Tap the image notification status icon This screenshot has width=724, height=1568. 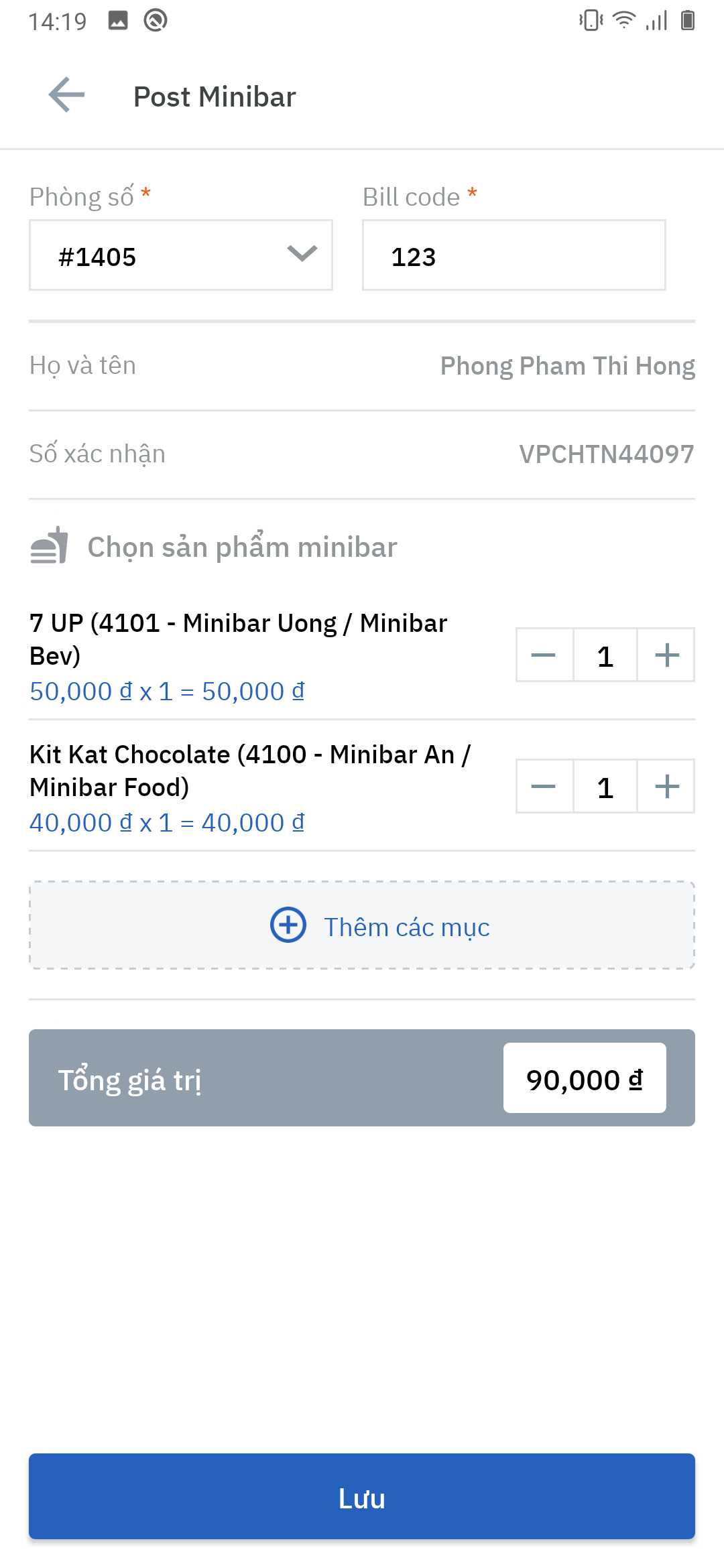tap(118, 21)
